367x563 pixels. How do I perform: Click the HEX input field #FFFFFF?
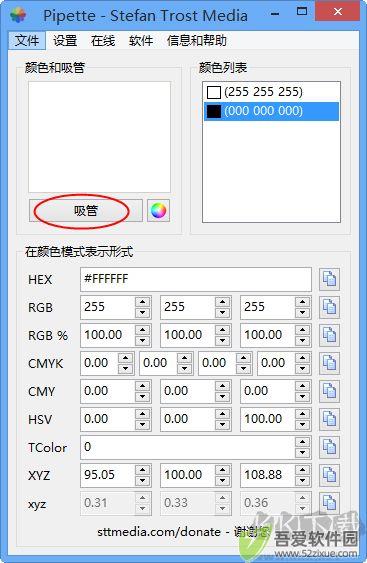point(196,279)
